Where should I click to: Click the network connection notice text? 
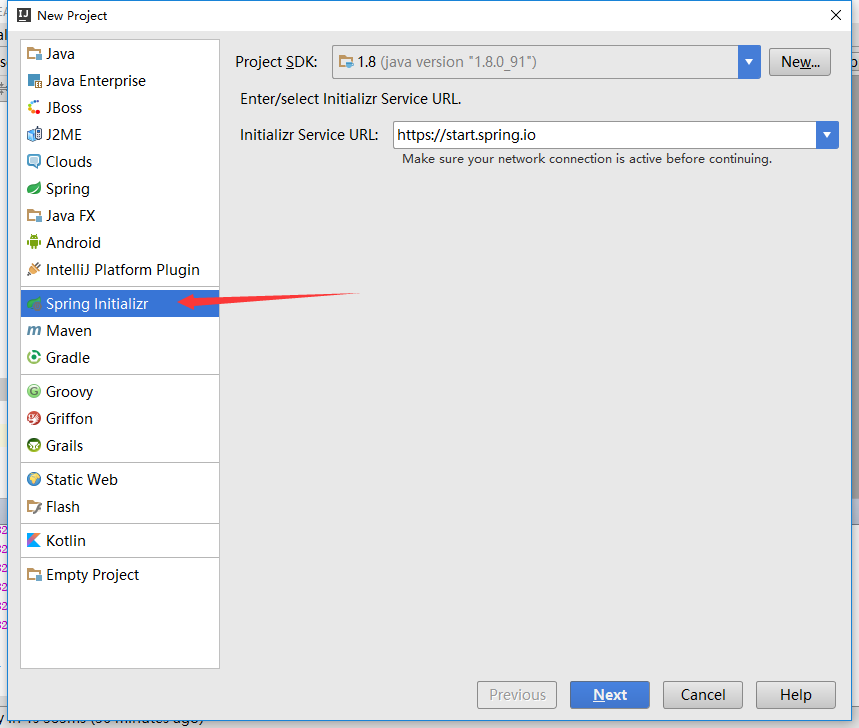[587, 159]
